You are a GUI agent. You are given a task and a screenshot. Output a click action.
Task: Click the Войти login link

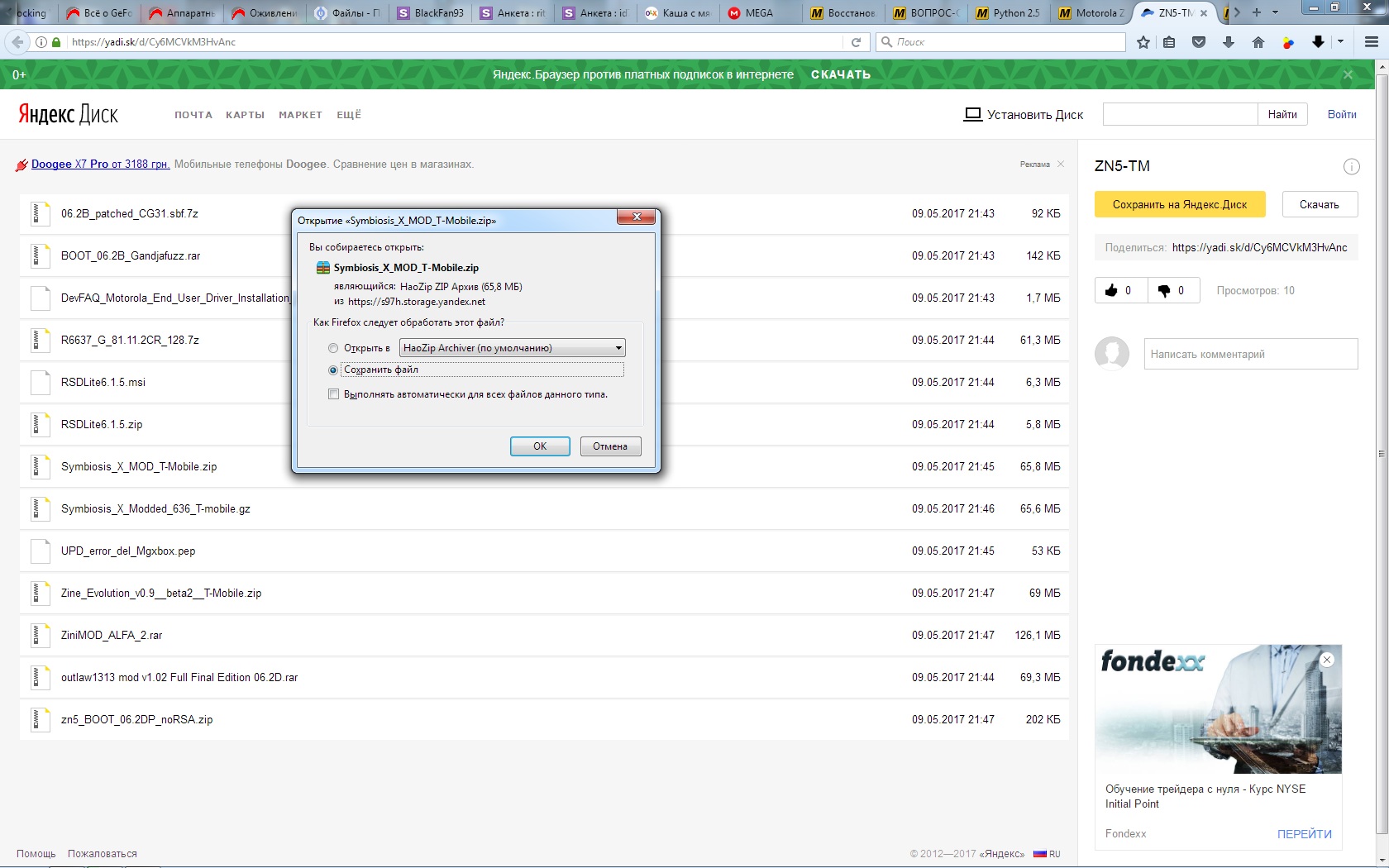pyautogui.click(x=1342, y=114)
